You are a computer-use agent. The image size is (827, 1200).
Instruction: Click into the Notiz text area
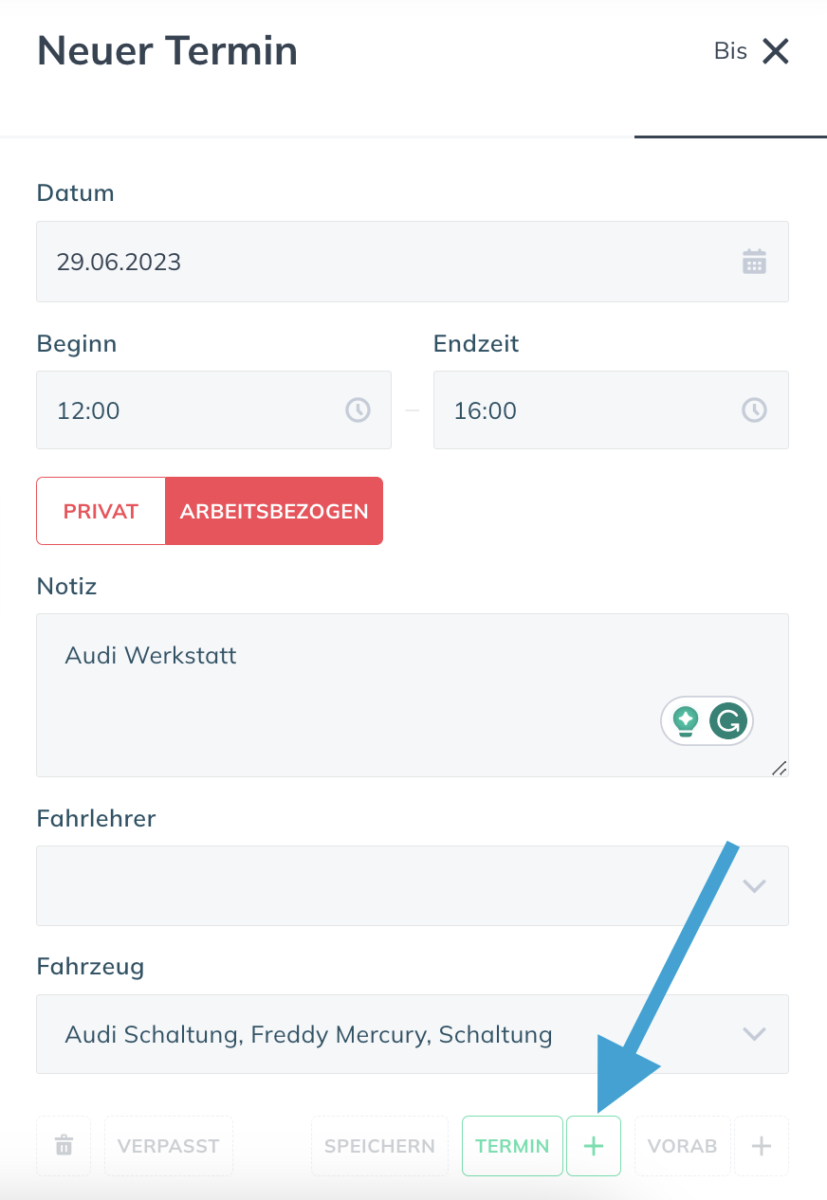pos(412,695)
